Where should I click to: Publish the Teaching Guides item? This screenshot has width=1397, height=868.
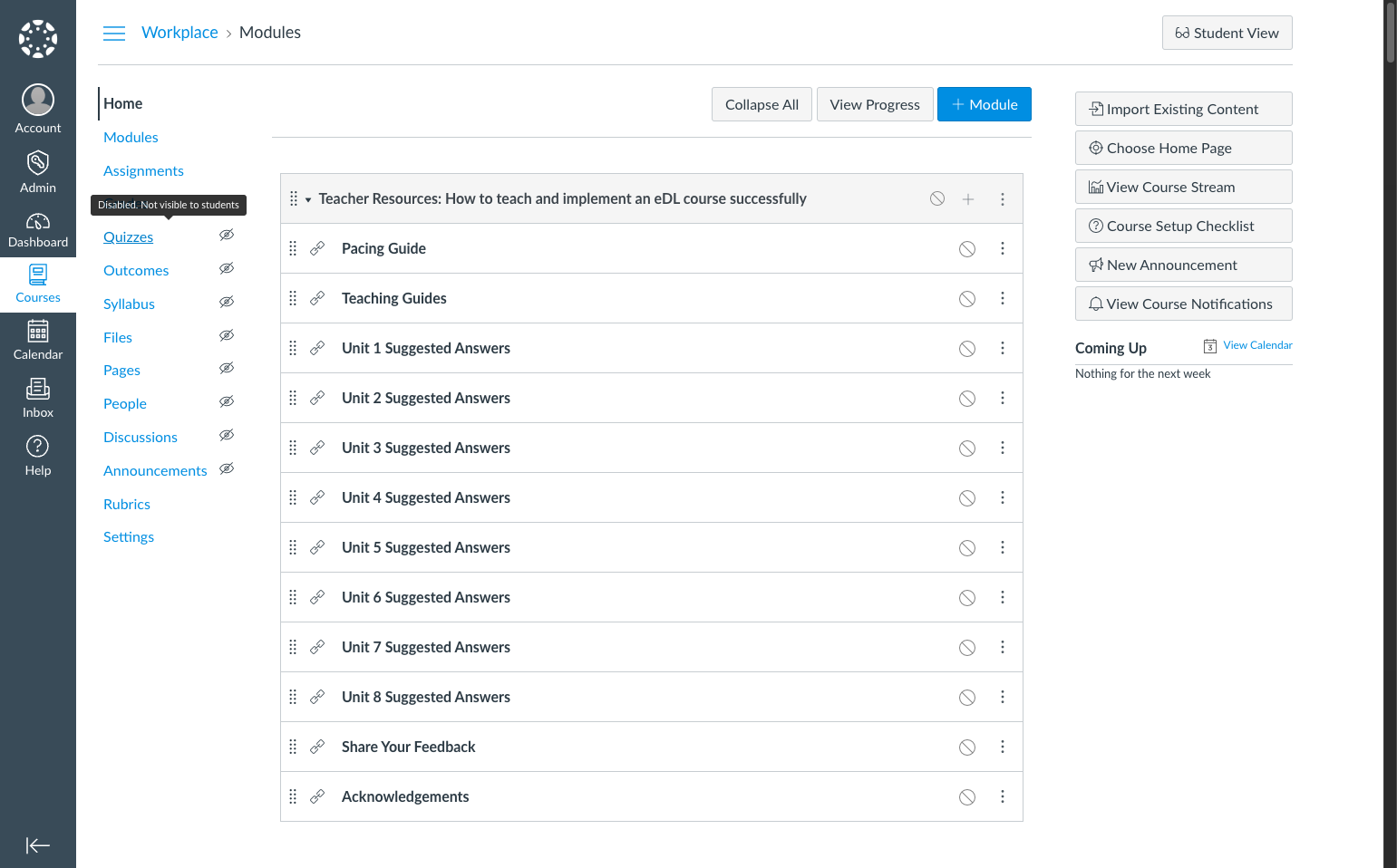(967, 299)
